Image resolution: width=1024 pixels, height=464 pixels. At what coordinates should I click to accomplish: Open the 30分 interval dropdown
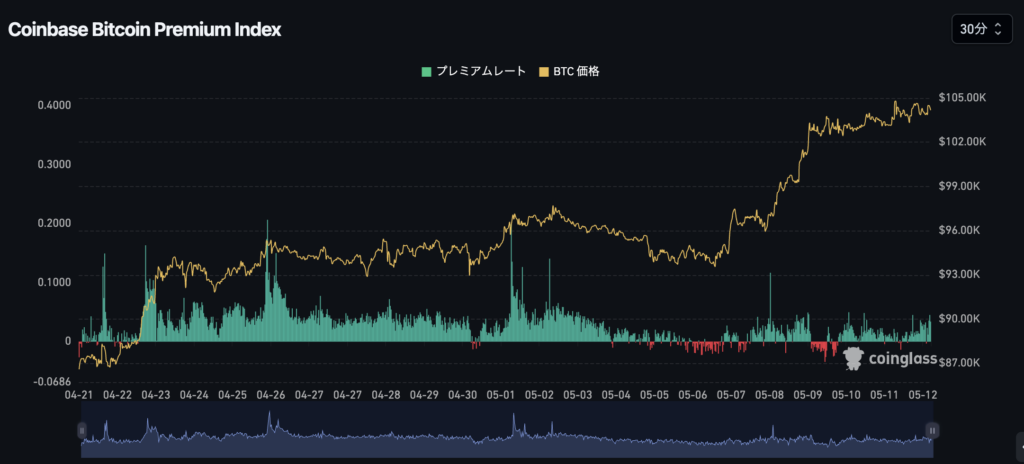(982, 29)
